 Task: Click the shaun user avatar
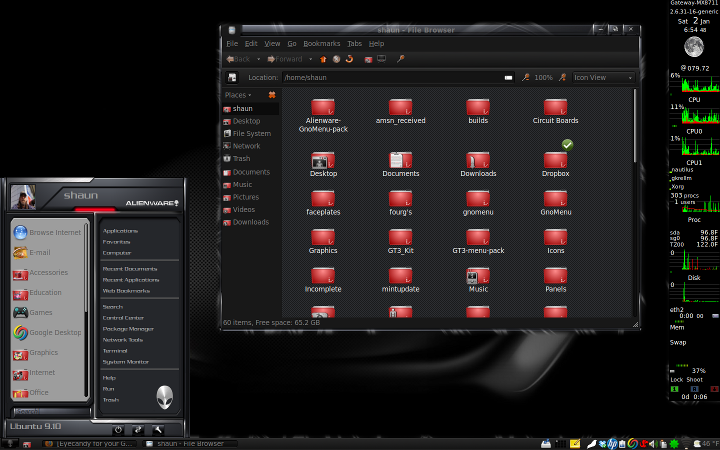pyautogui.click(x=23, y=197)
